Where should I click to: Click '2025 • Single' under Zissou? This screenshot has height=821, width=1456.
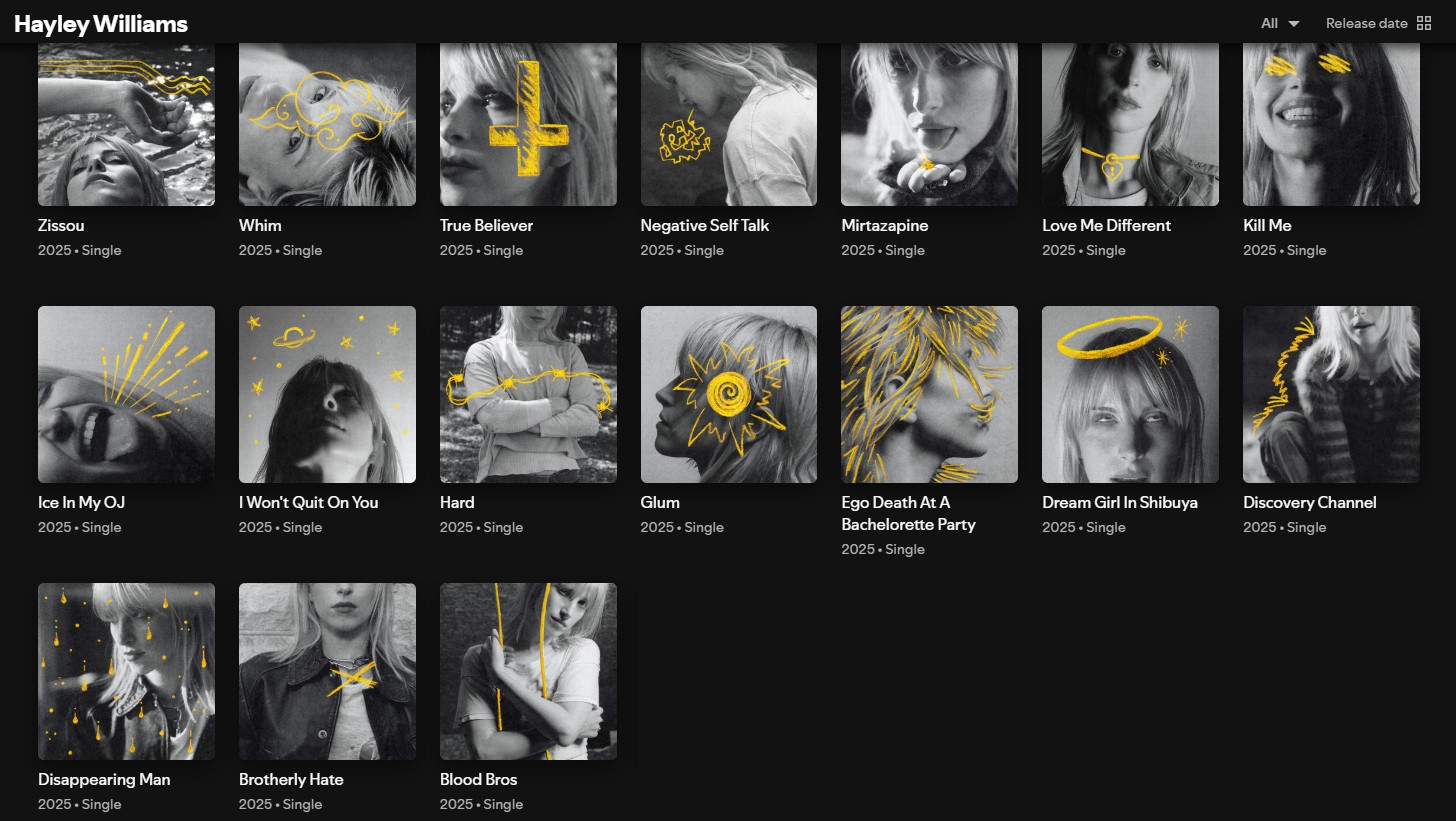click(x=80, y=250)
